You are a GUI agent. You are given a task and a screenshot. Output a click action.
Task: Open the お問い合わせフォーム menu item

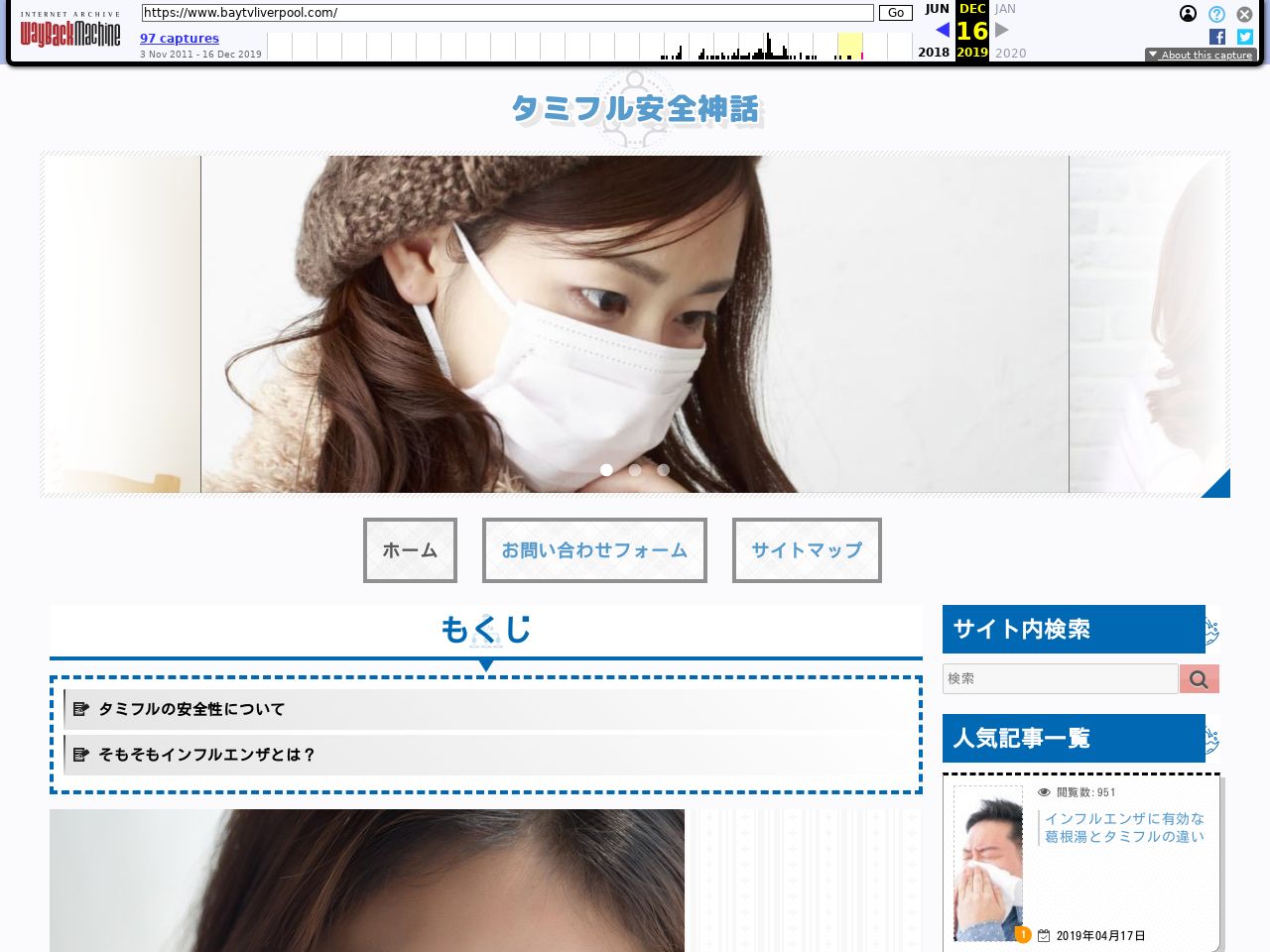coord(594,550)
